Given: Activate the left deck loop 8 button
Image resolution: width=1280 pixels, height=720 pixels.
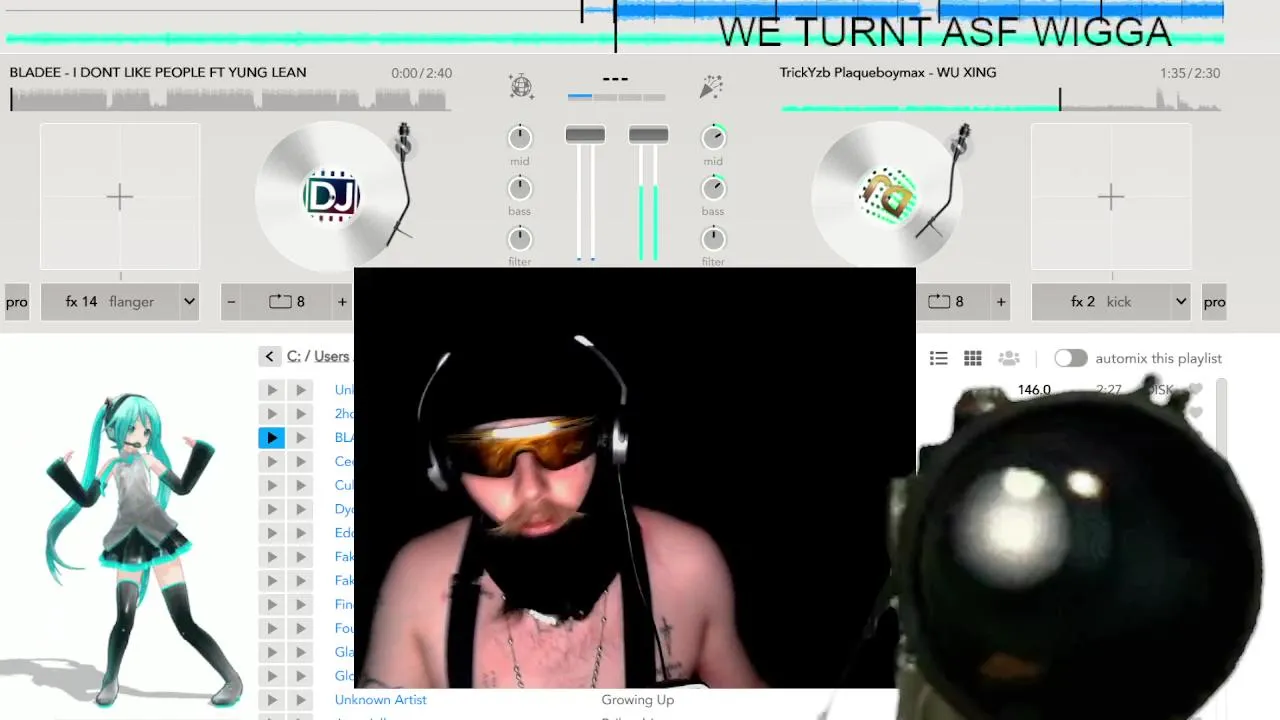Looking at the screenshot, I should click(287, 301).
